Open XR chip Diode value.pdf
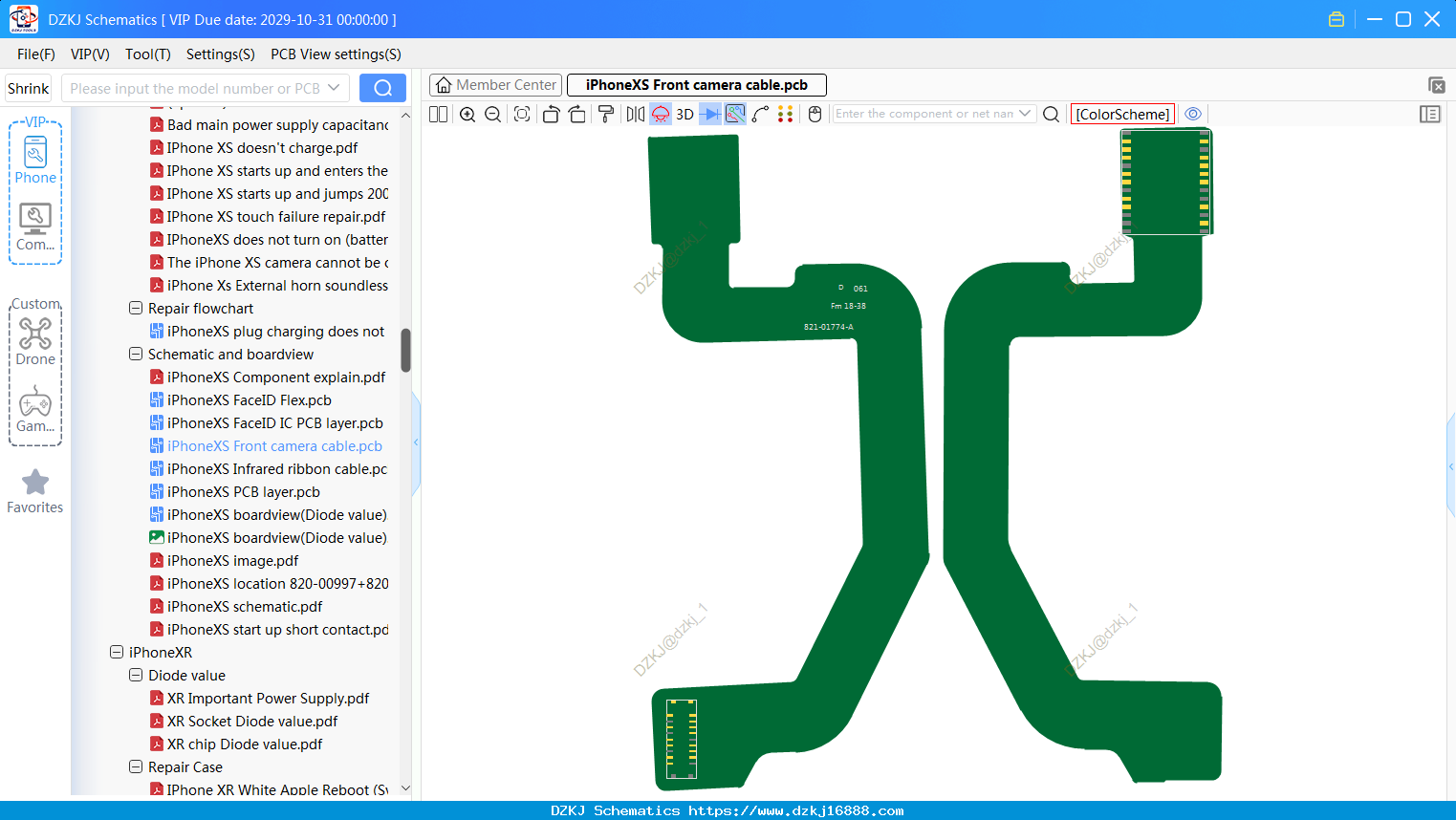The image size is (1456, 820). click(x=245, y=744)
